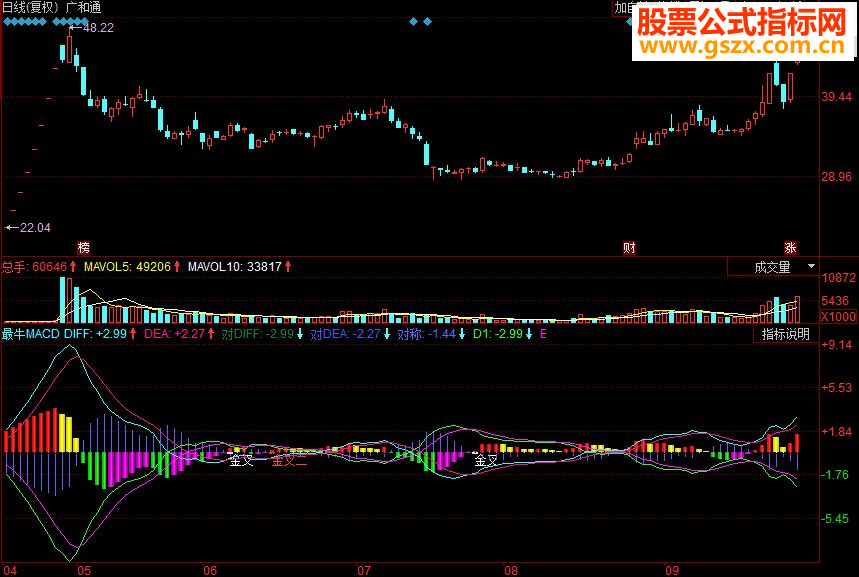Click the 涨 marker icon on the price chart
This screenshot has height=577, width=859.
(x=790, y=248)
